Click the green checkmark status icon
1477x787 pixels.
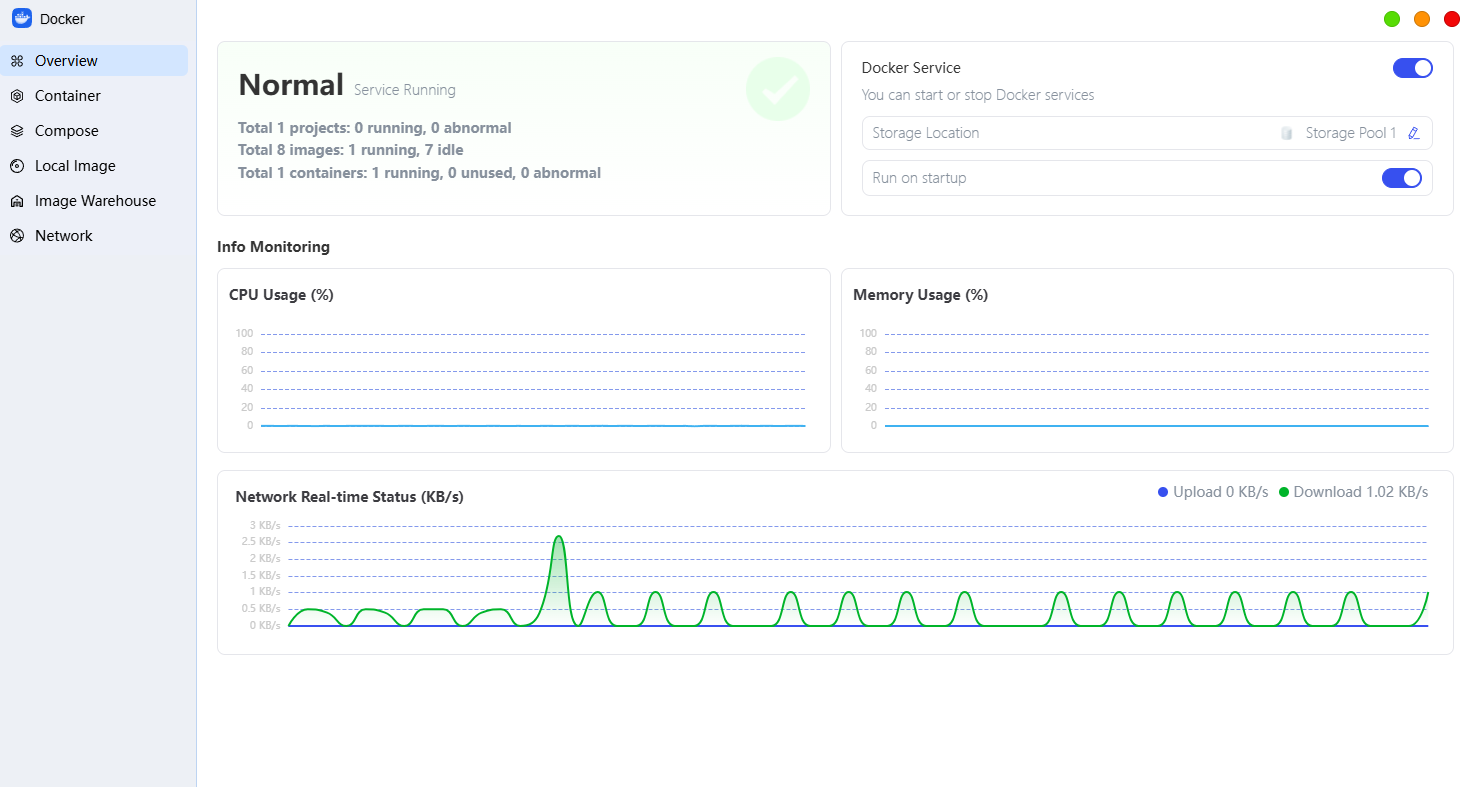click(x=778, y=90)
